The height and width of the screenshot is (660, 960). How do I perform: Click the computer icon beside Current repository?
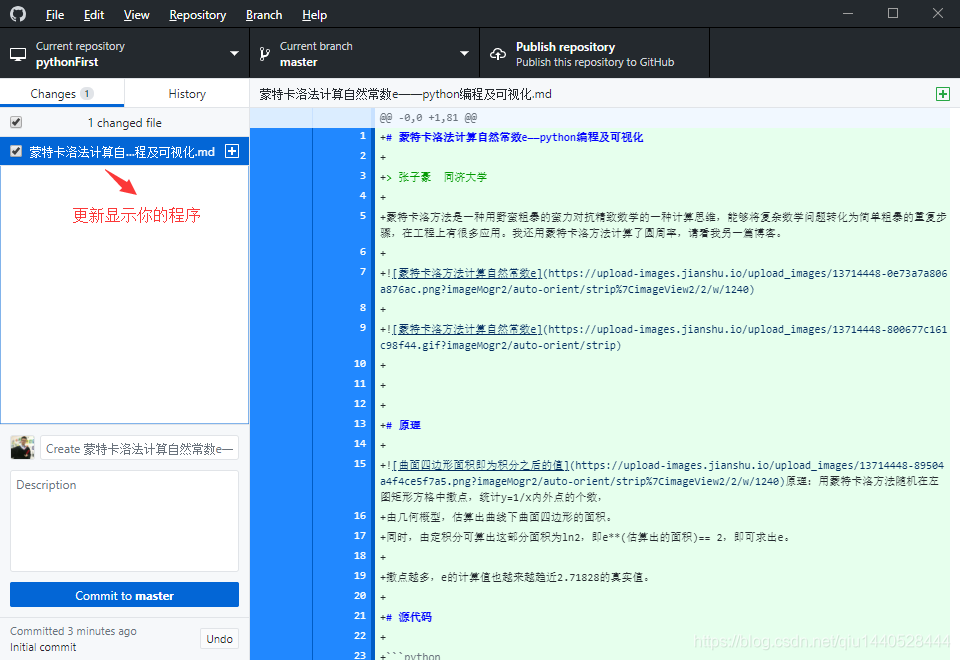[18, 54]
